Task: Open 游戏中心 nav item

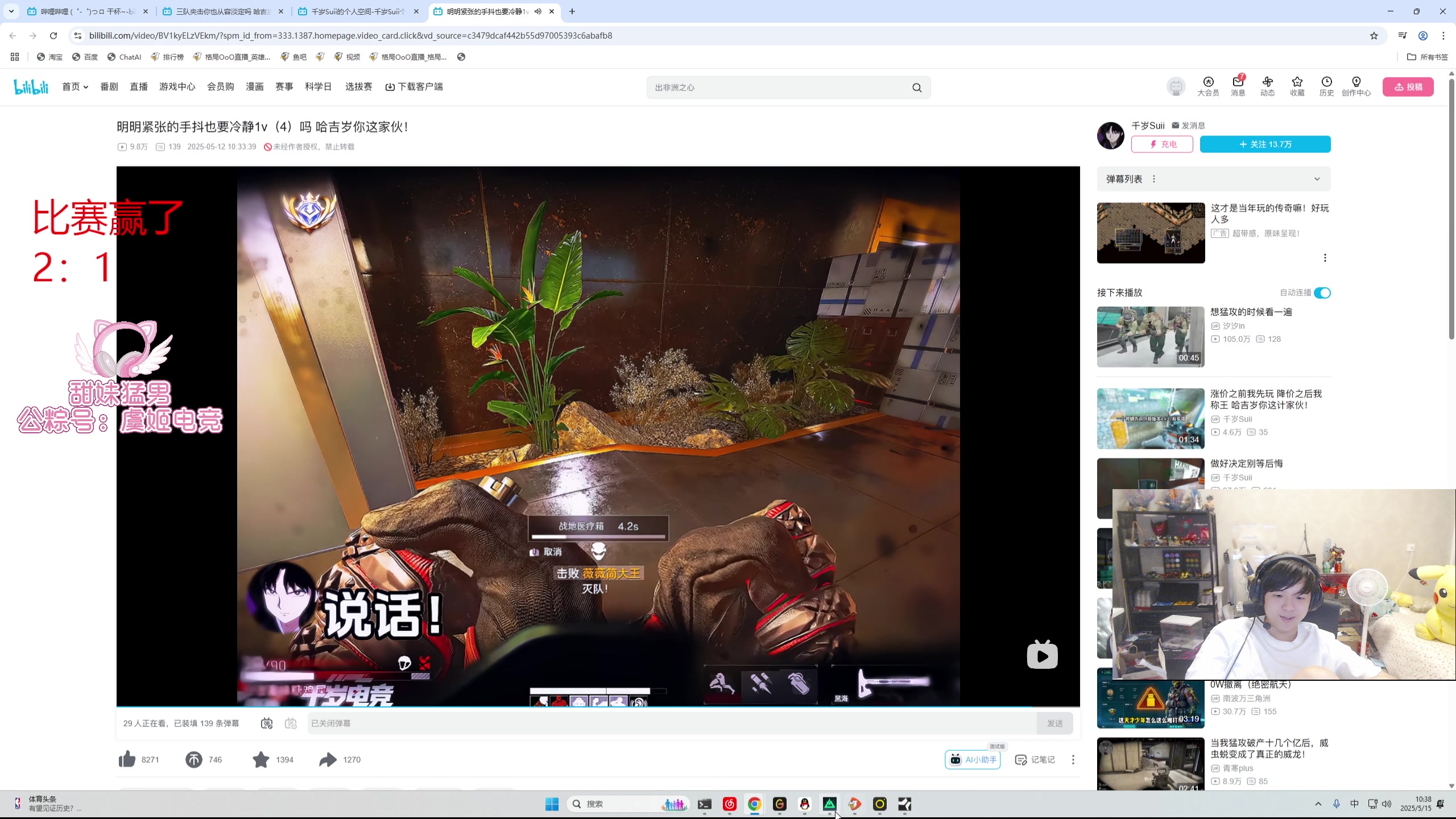Action: coord(177,86)
